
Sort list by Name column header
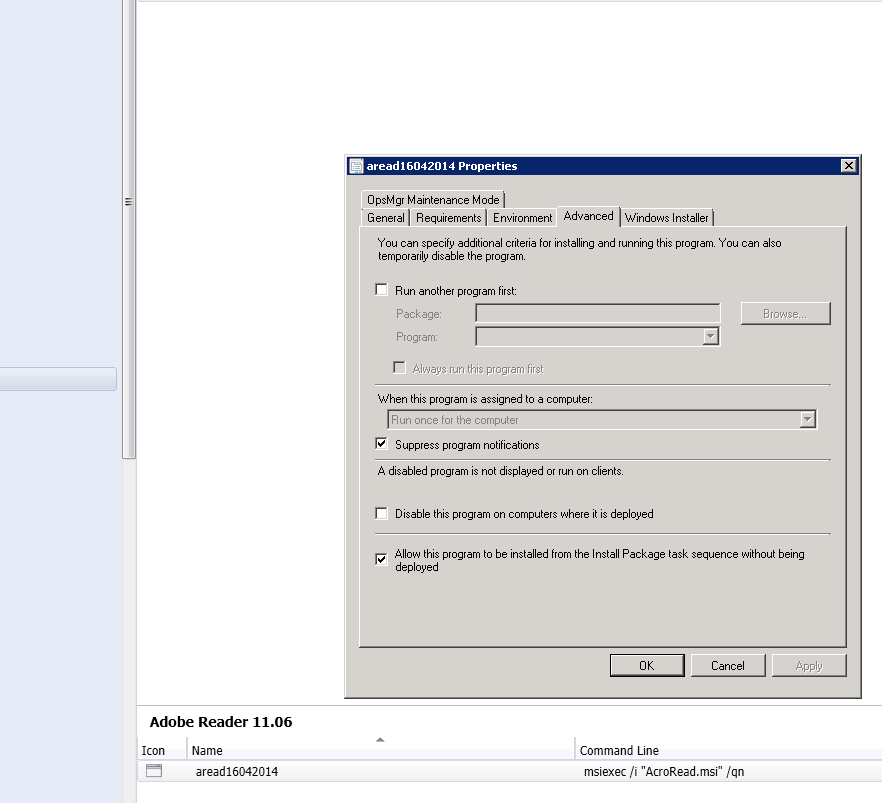point(380,750)
